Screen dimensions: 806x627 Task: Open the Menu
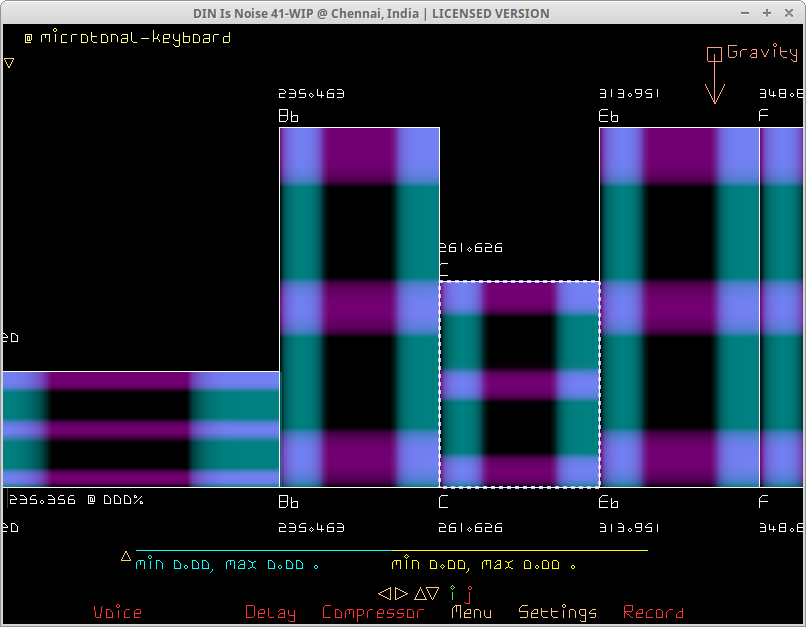click(471, 612)
